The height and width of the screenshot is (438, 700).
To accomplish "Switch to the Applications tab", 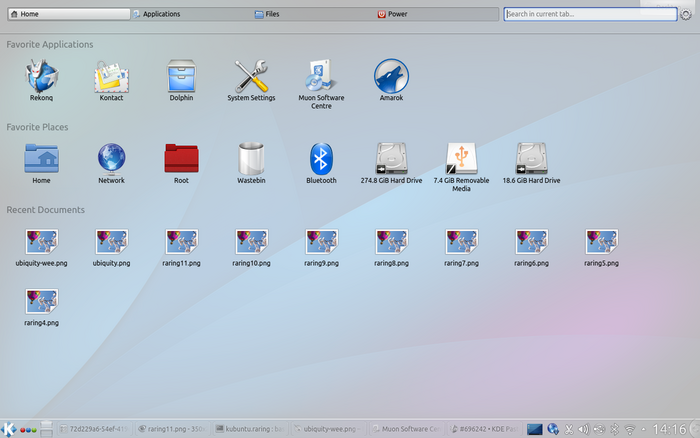I will (x=188, y=15).
